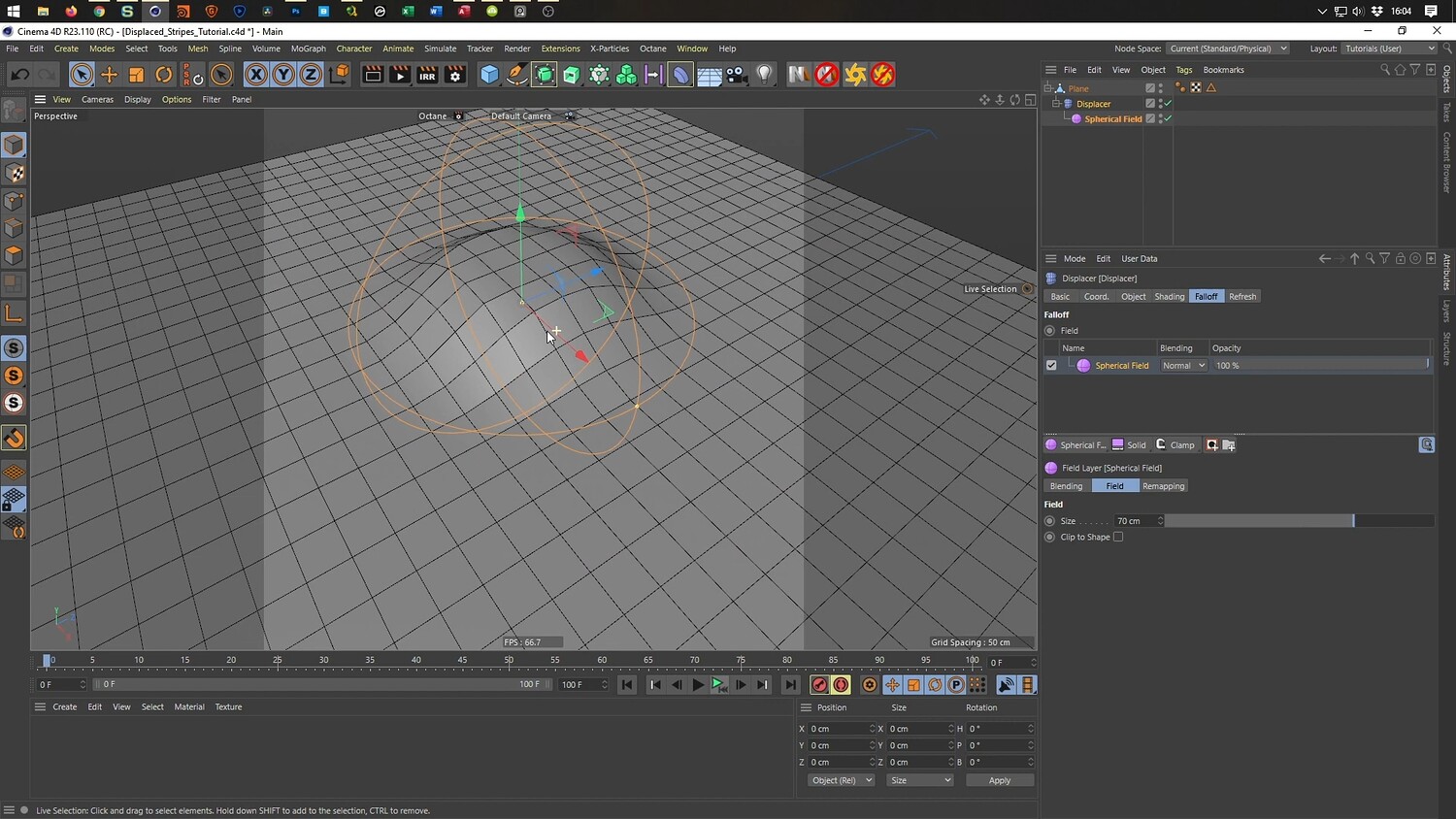This screenshot has width=1456, height=819.
Task: Click the Cube primitive icon
Action: click(x=489, y=75)
